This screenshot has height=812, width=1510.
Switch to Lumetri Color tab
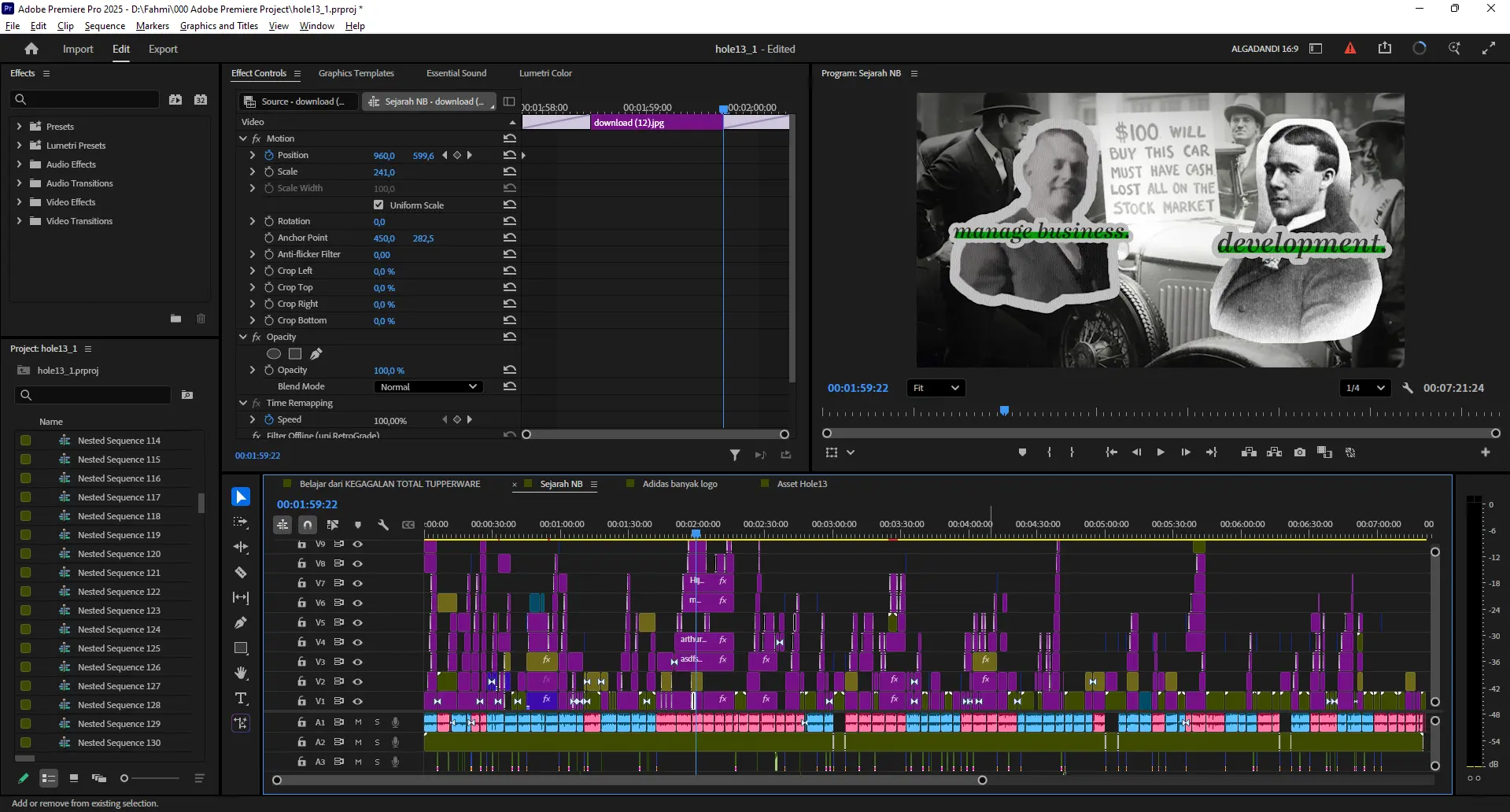point(545,73)
